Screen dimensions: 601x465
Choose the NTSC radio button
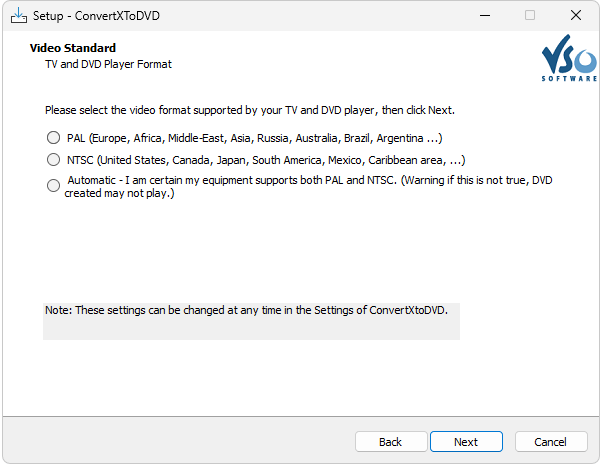pyautogui.click(x=53, y=159)
